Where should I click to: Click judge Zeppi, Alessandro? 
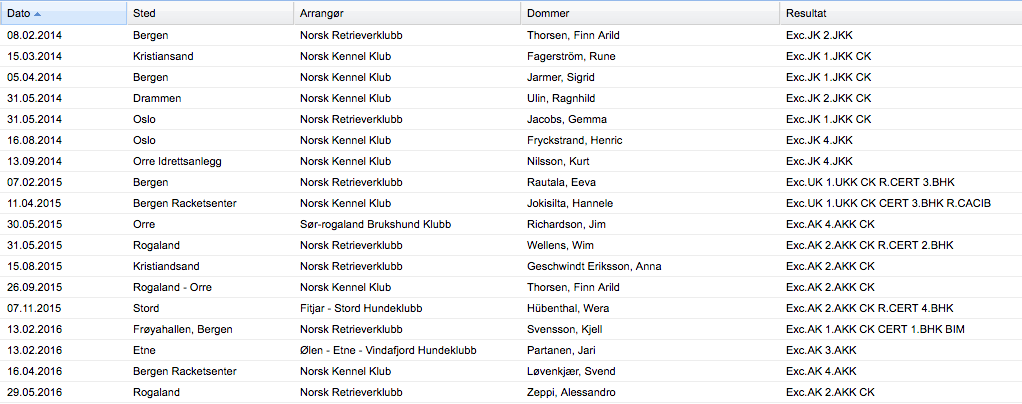[x=571, y=393]
